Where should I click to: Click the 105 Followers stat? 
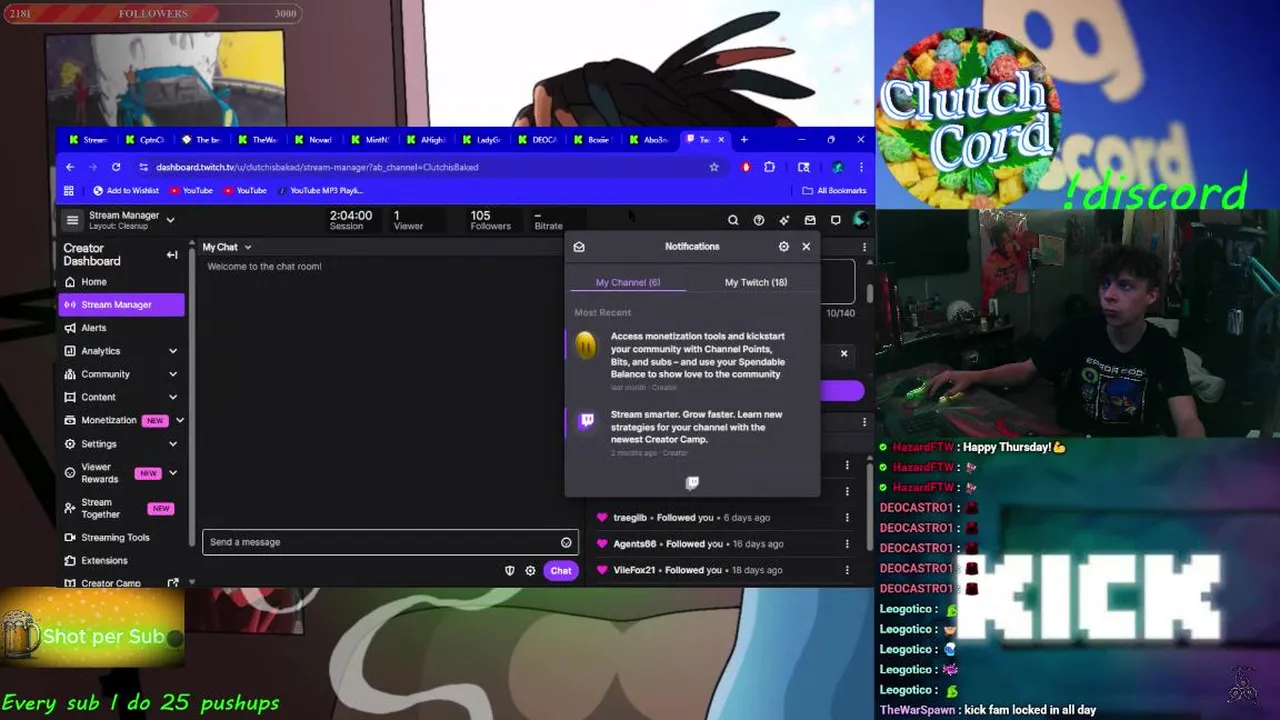tap(490, 220)
